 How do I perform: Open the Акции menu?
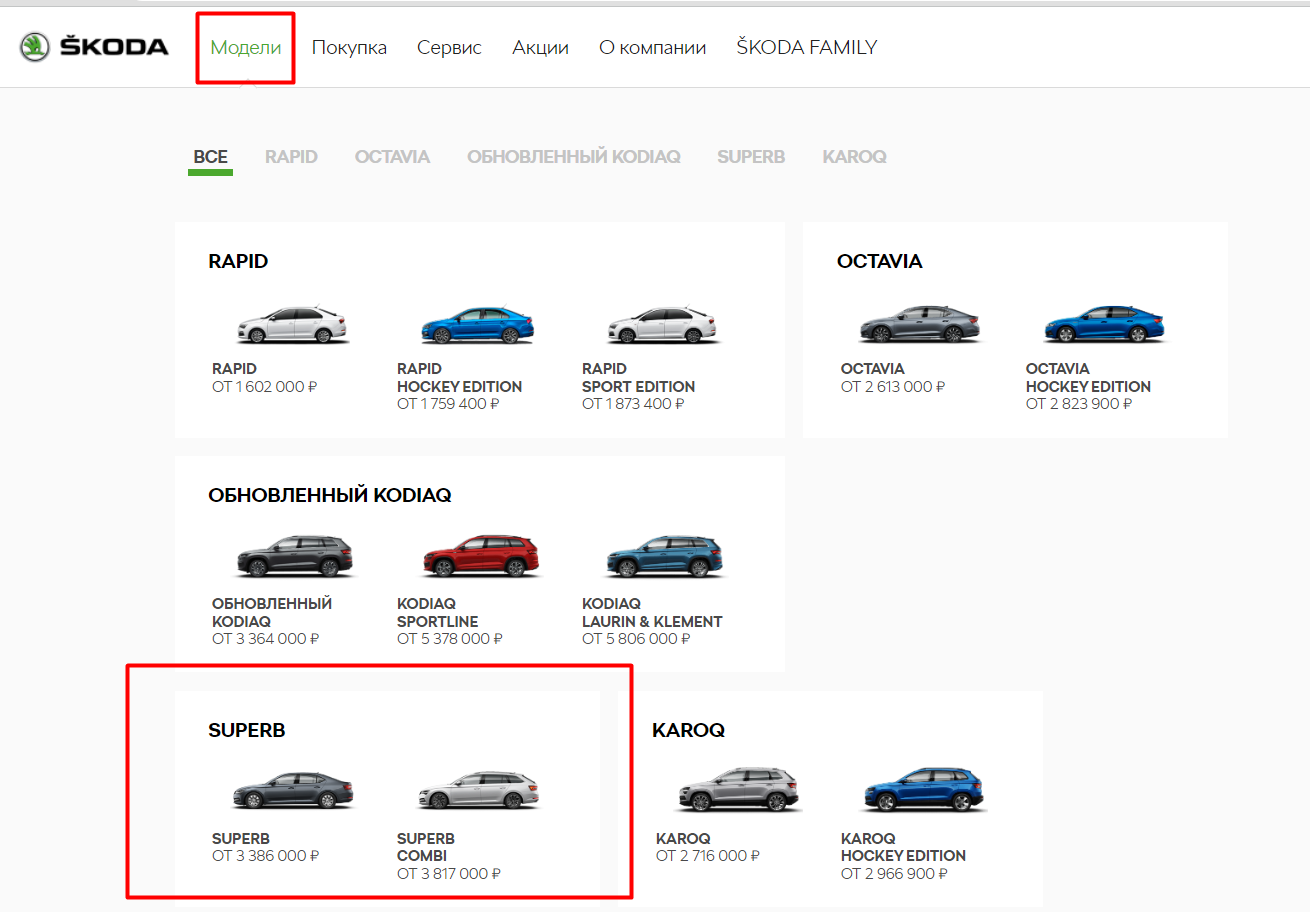point(540,47)
